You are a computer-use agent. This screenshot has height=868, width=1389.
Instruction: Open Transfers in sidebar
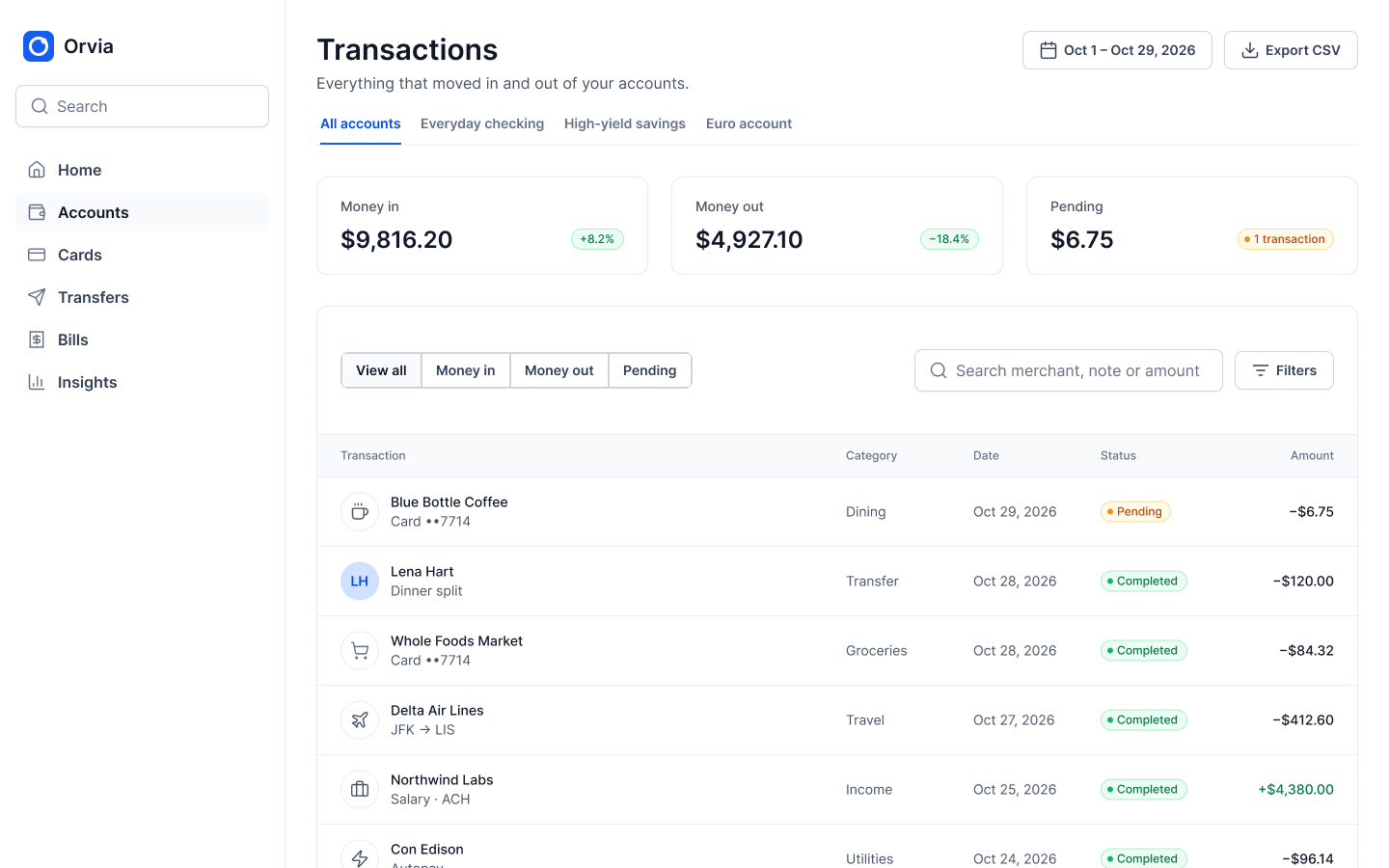(x=142, y=297)
